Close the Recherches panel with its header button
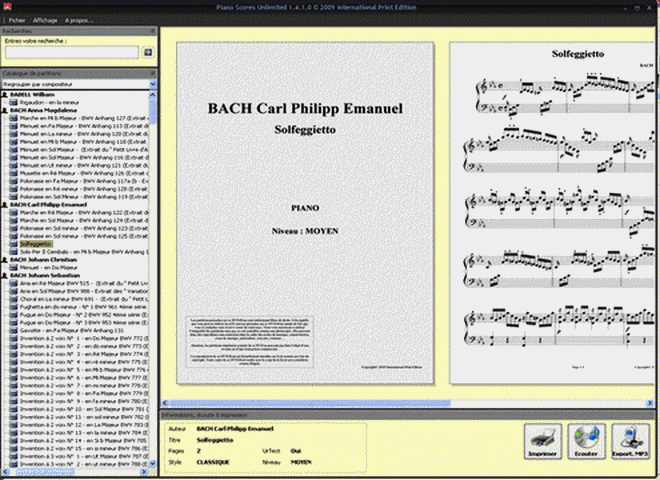 (x=153, y=31)
